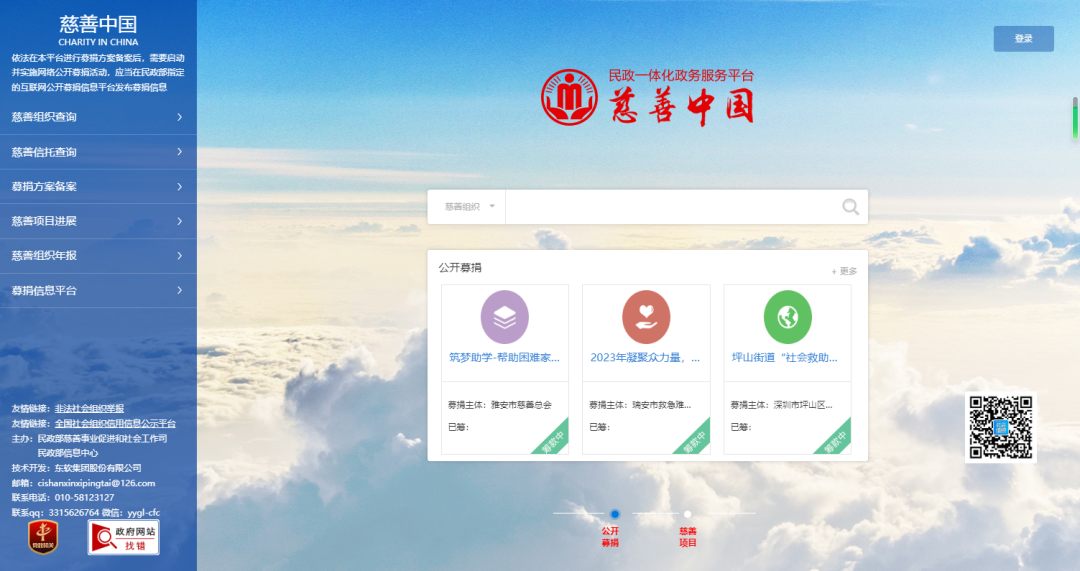Click the 慈善中国 red emblem logo

click(570, 97)
